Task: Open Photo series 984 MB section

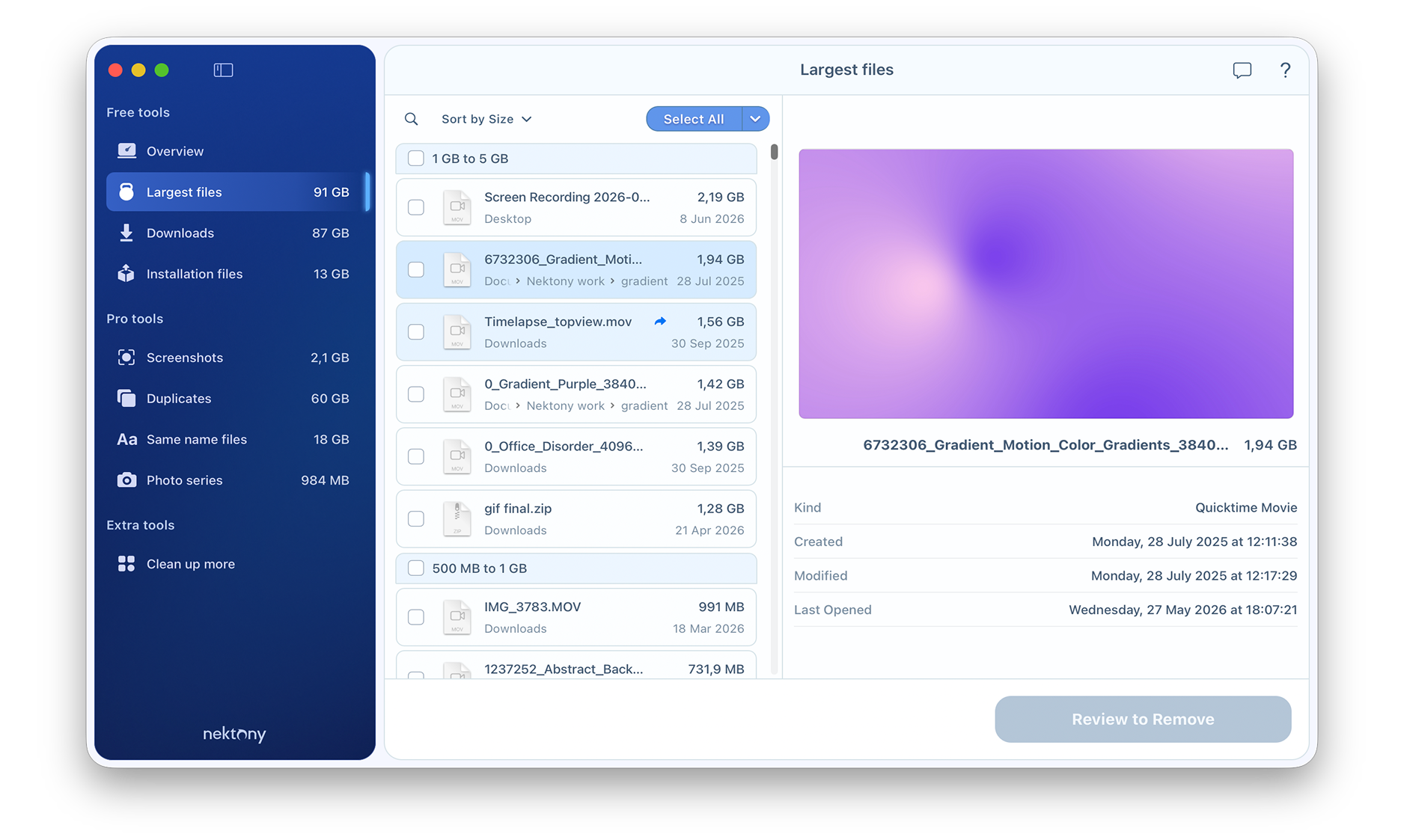Action: point(235,480)
